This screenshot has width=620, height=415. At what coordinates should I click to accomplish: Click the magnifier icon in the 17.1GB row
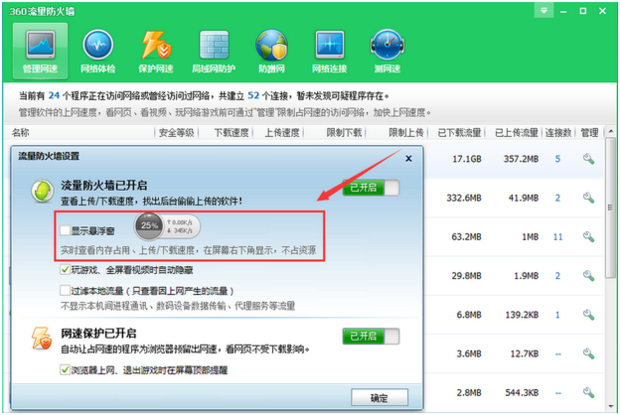589,159
